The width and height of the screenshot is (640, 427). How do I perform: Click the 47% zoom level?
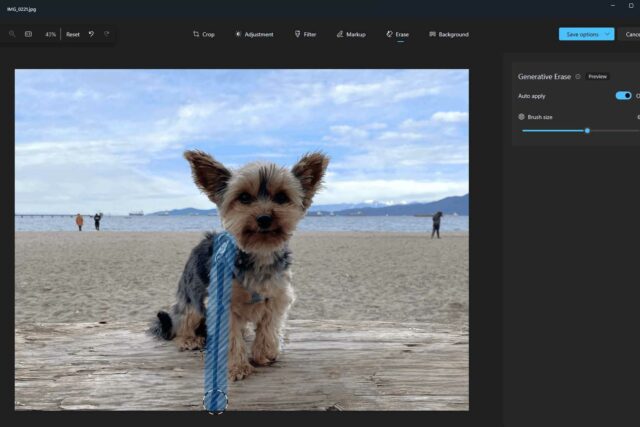50,35
